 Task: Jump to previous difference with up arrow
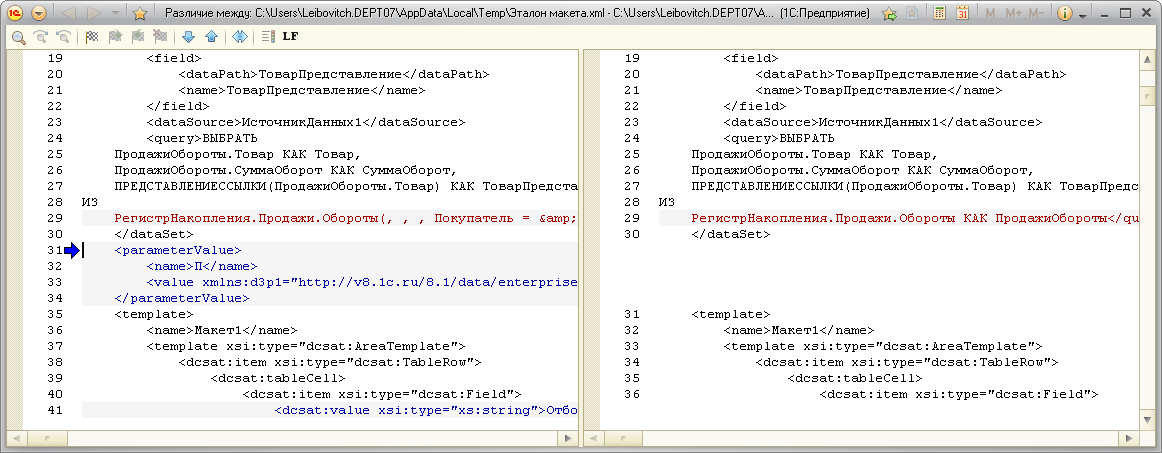click(x=210, y=37)
